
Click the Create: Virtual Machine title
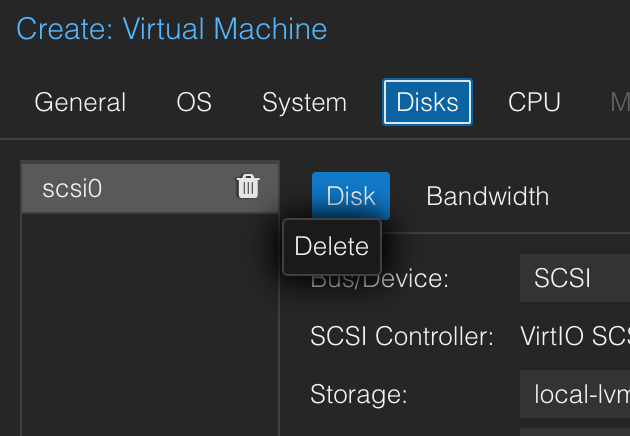click(172, 29)
